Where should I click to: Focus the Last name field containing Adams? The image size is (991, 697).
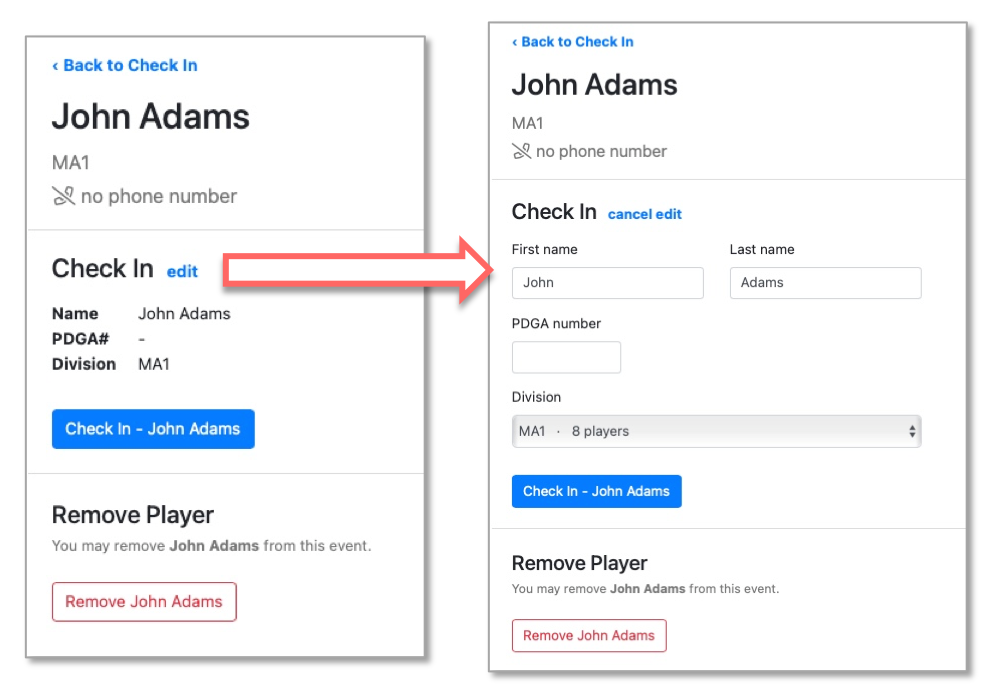825,282
